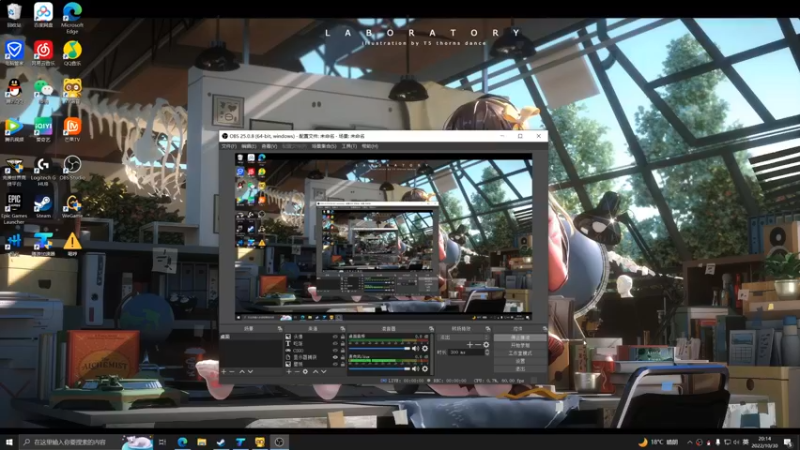The width and height of the screenshot is (800, 450).
Task: Remove scene transition with minus icon
Action: coord(478,345)
